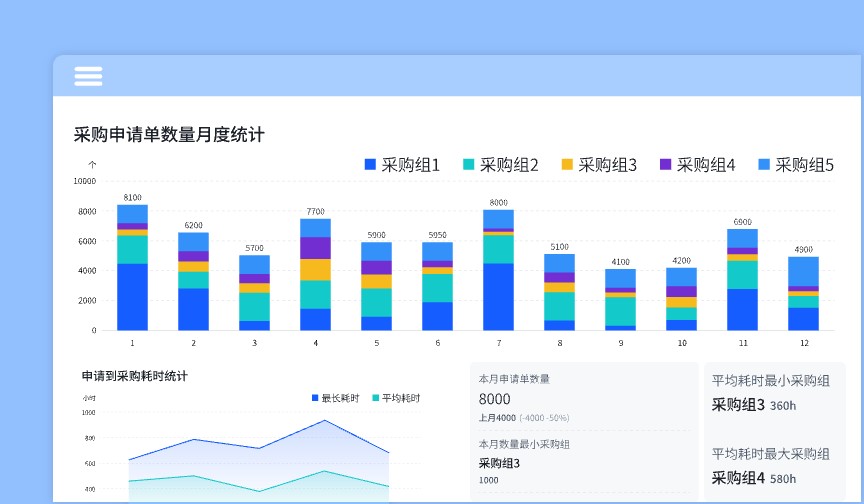Click the 8100 bar total label
864x504 pixels.
coord(132,197)
